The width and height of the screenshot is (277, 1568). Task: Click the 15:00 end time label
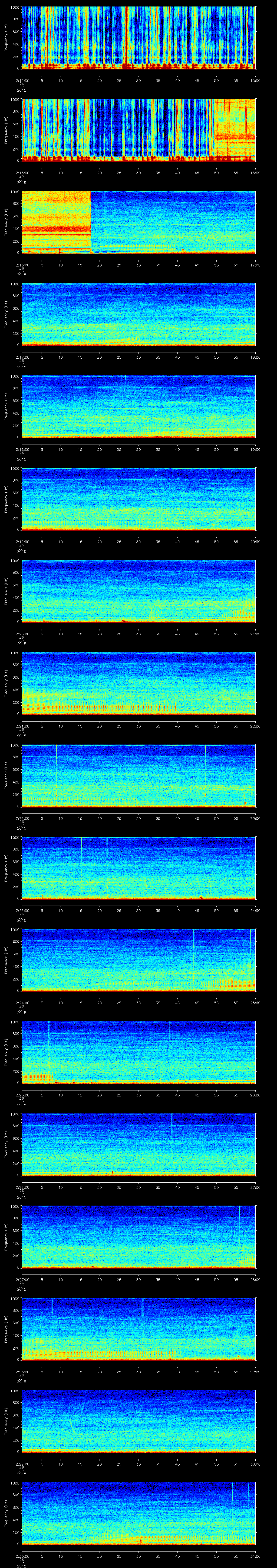coord(256,80)
